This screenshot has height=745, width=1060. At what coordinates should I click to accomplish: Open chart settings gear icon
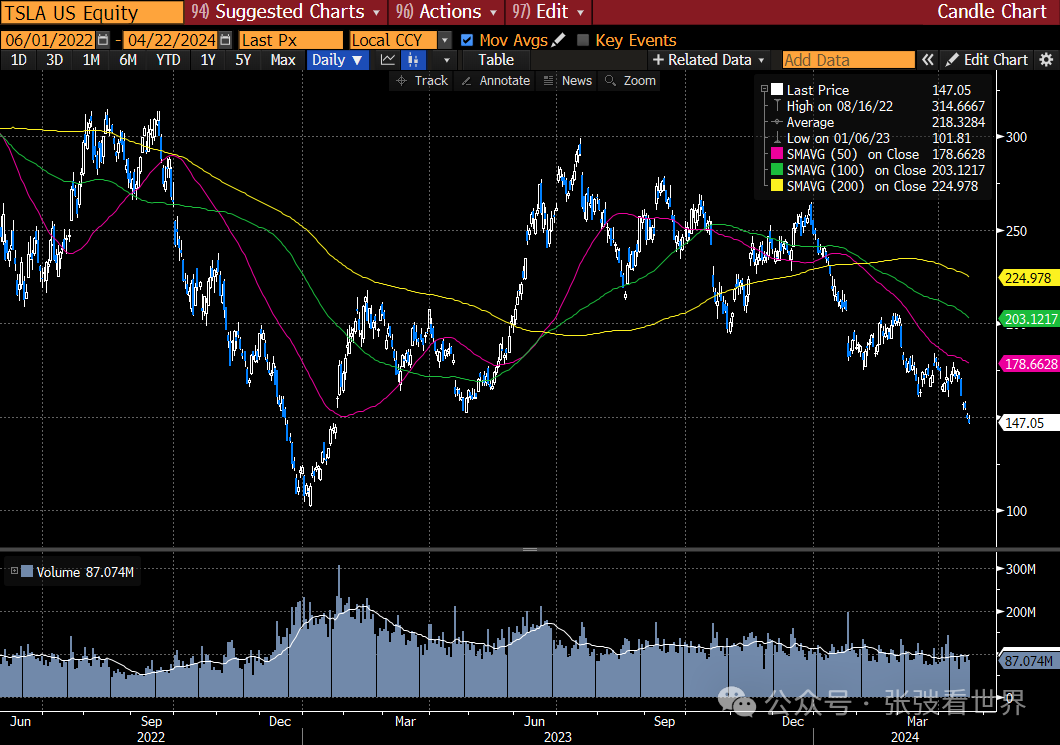(1046, 59)
